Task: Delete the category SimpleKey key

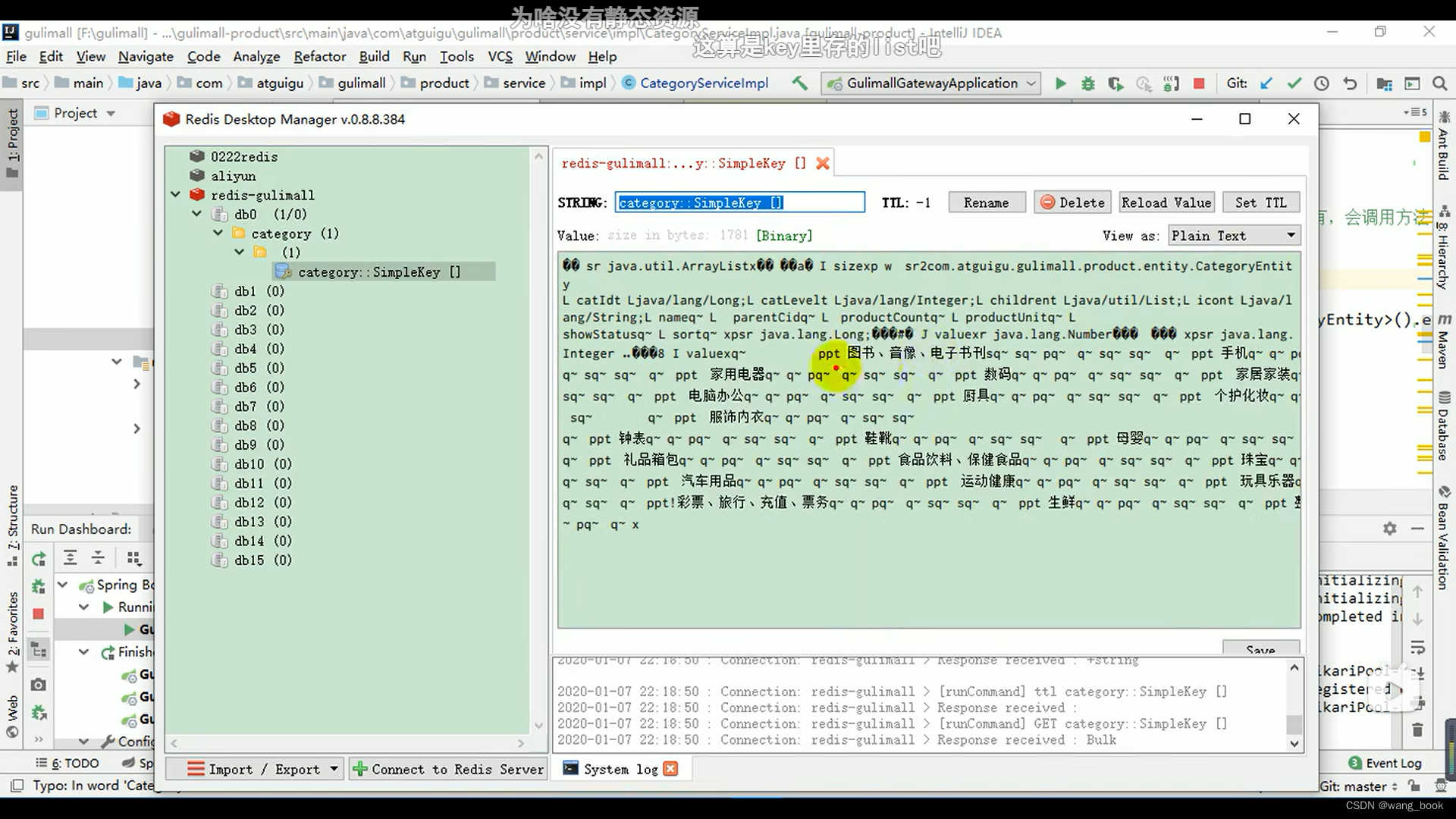Action: tap(1072, 202)
